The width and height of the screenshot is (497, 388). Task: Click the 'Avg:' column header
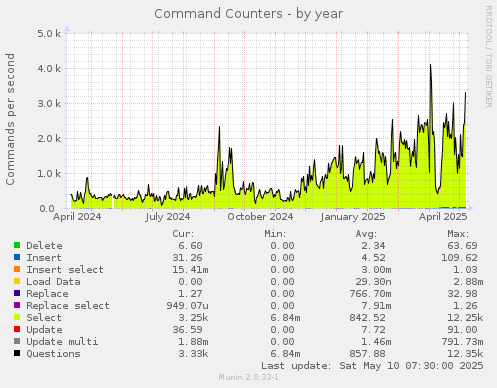click(366, 234)
